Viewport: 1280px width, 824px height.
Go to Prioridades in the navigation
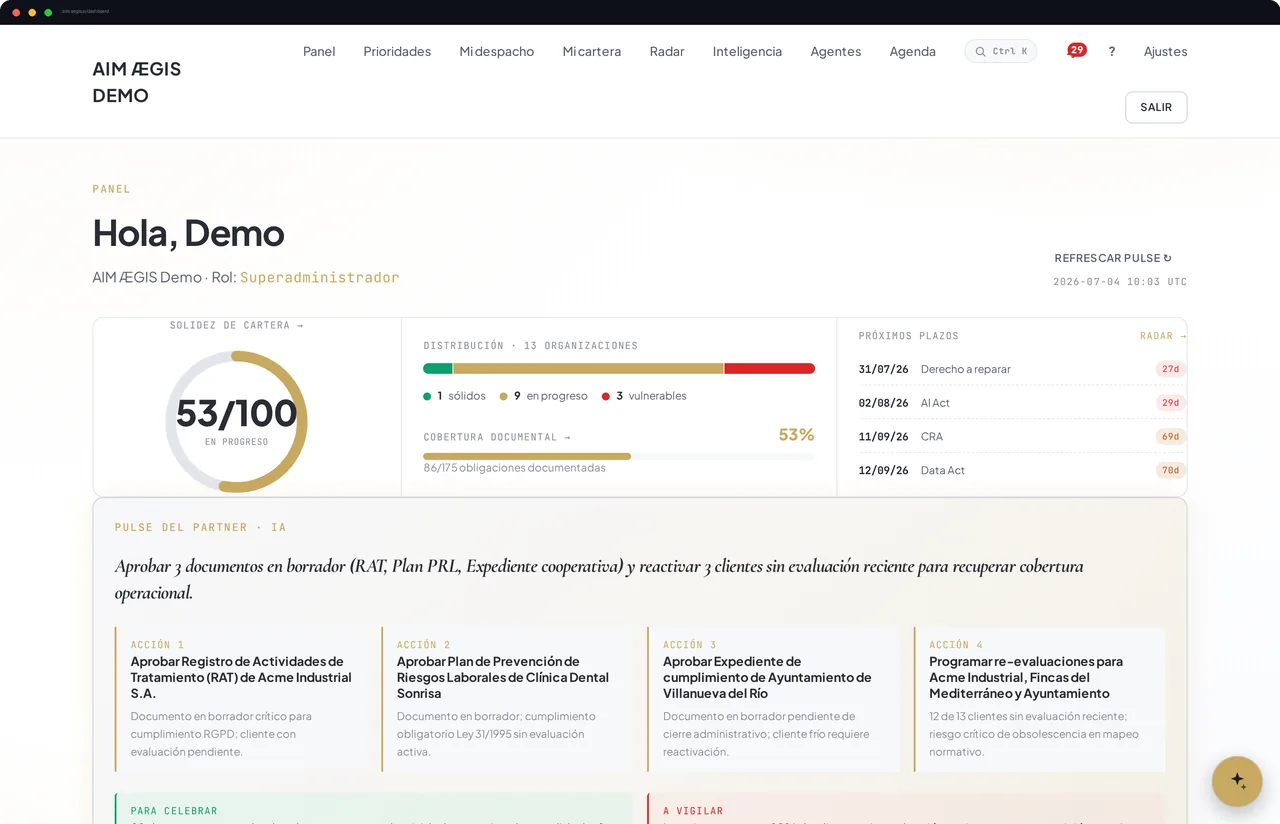coord(397,51)
